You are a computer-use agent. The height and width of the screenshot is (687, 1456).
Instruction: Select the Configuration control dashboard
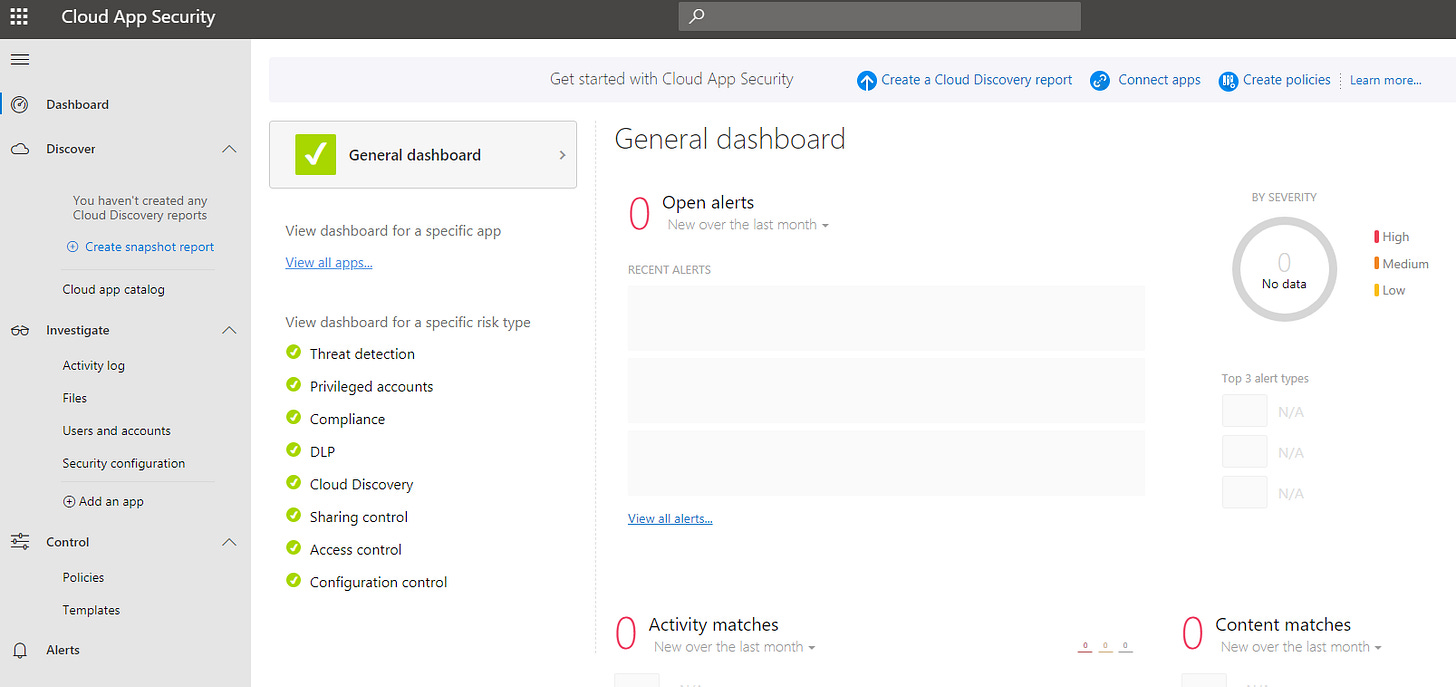(378, 582)
